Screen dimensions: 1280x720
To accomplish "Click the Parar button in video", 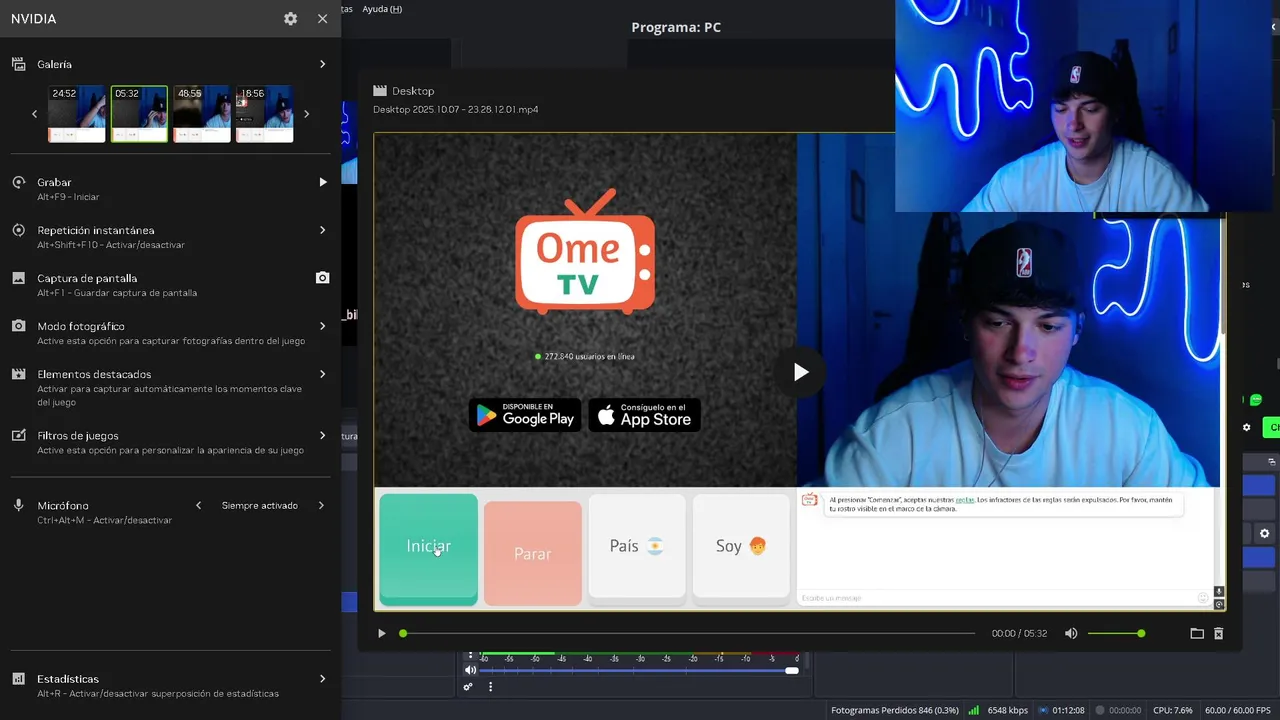I will [532, 553].
